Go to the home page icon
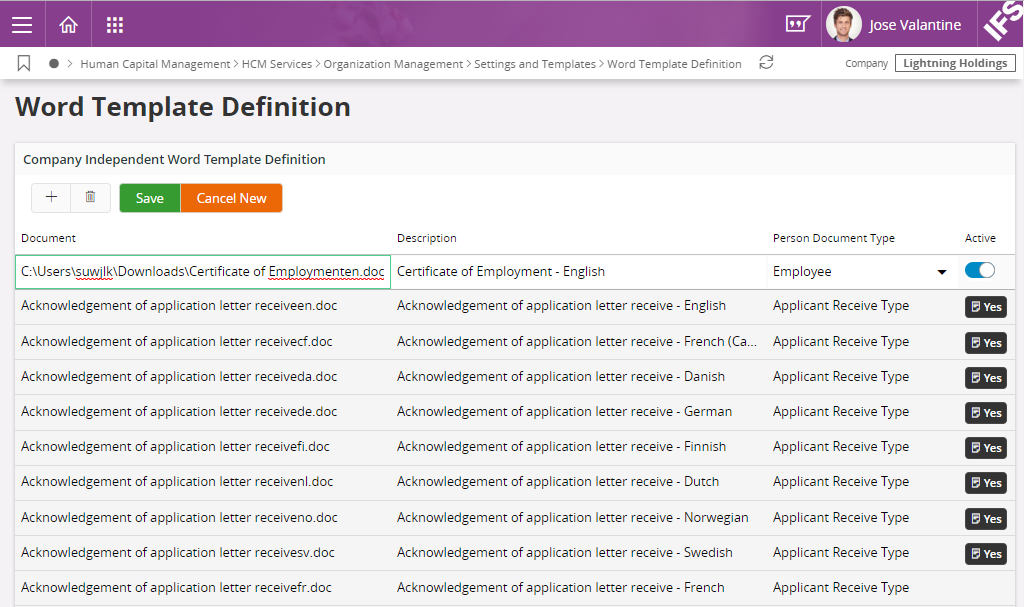Screen dimensions: 1024x607 coord(68,25)
